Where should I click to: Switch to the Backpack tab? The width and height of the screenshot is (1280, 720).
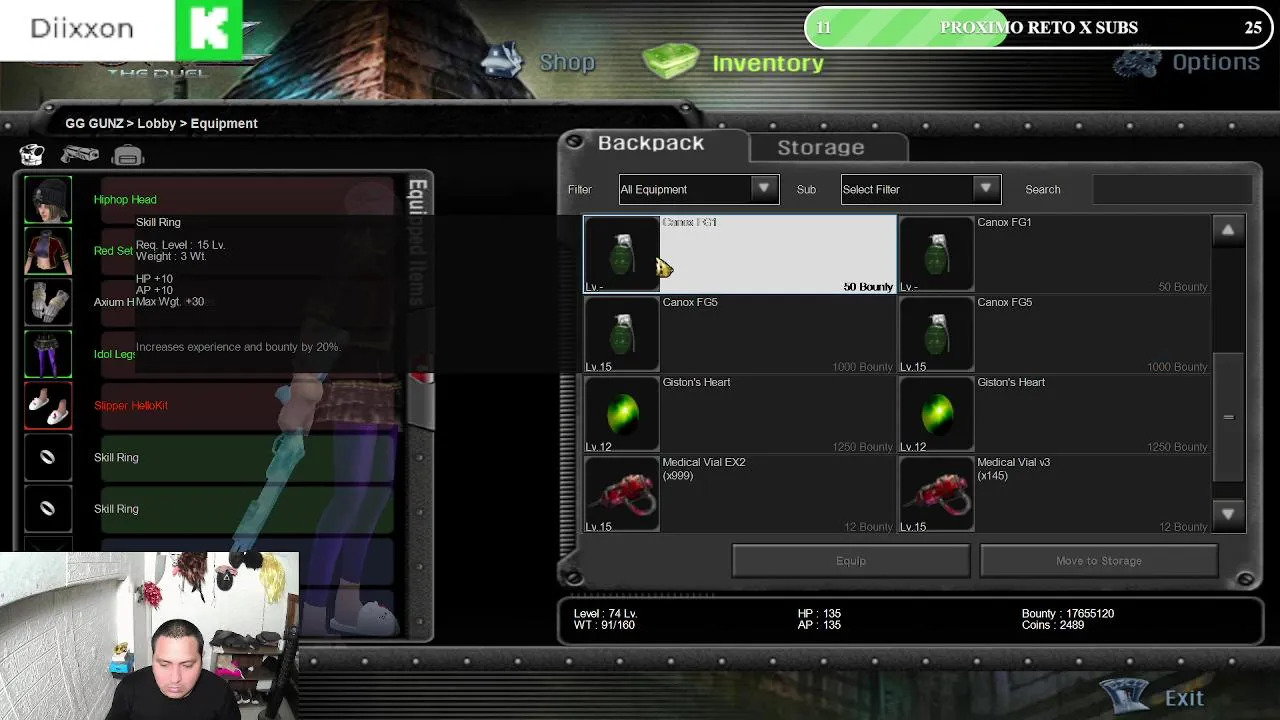(x=651, y=144)
